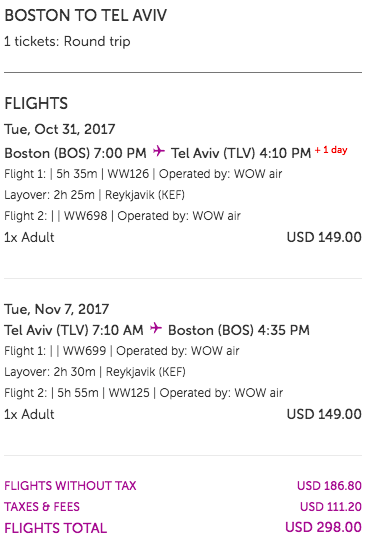Click FLIGHTS WITHOUT TAX label
Screen dimensions: 367x544
click(x=70, y=486)
